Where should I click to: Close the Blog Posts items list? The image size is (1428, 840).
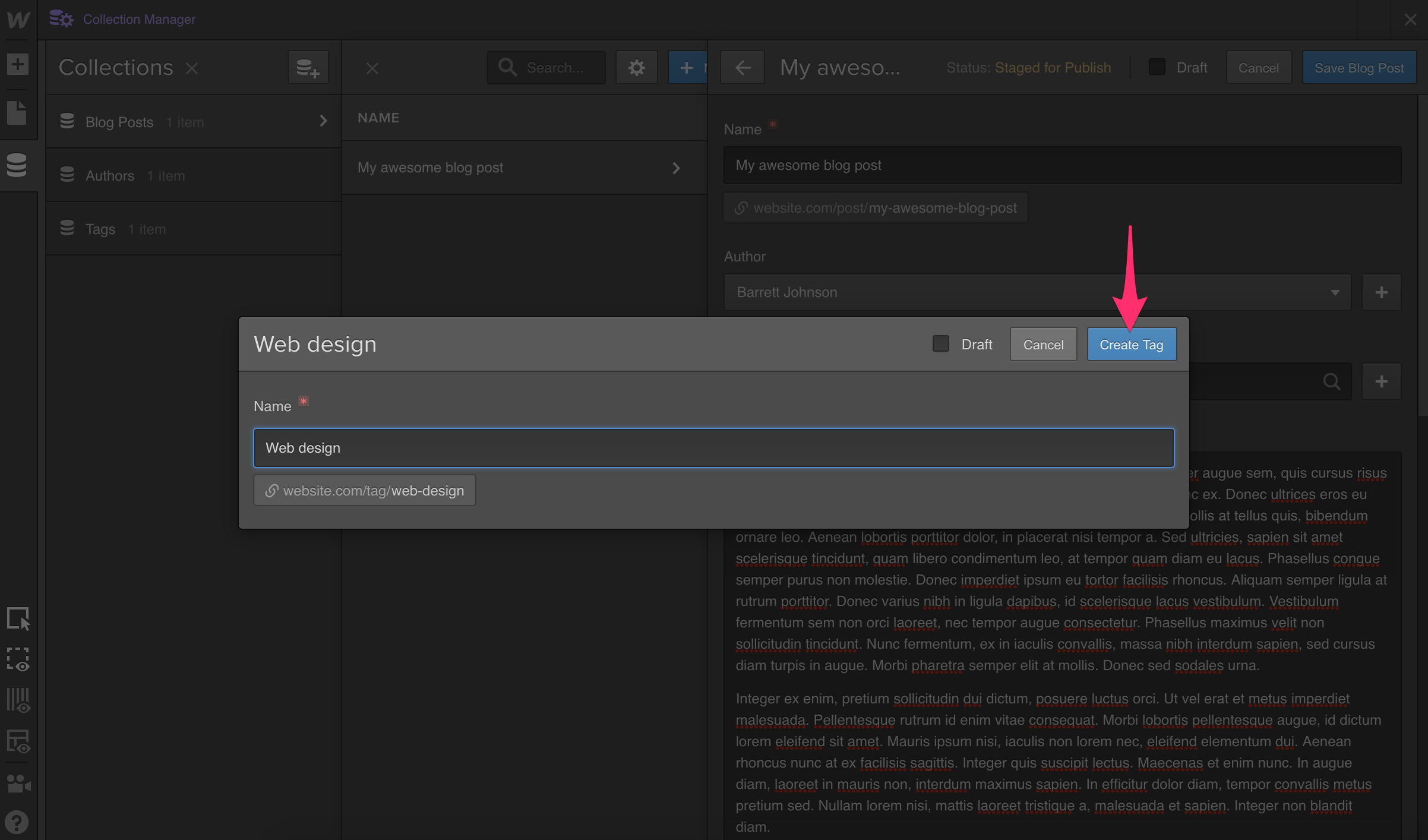372,68
